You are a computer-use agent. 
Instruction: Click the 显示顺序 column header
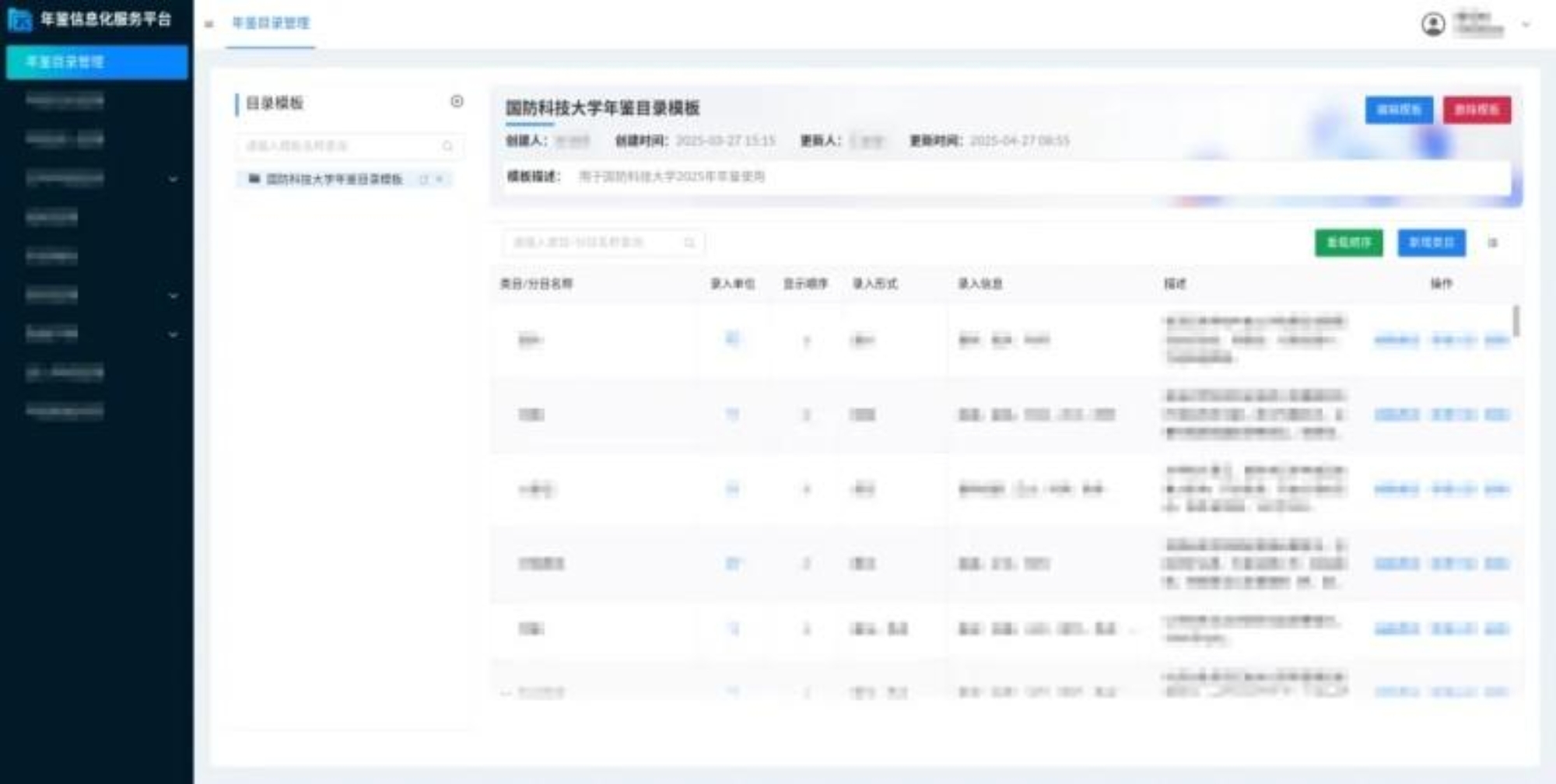click(805, 284)
